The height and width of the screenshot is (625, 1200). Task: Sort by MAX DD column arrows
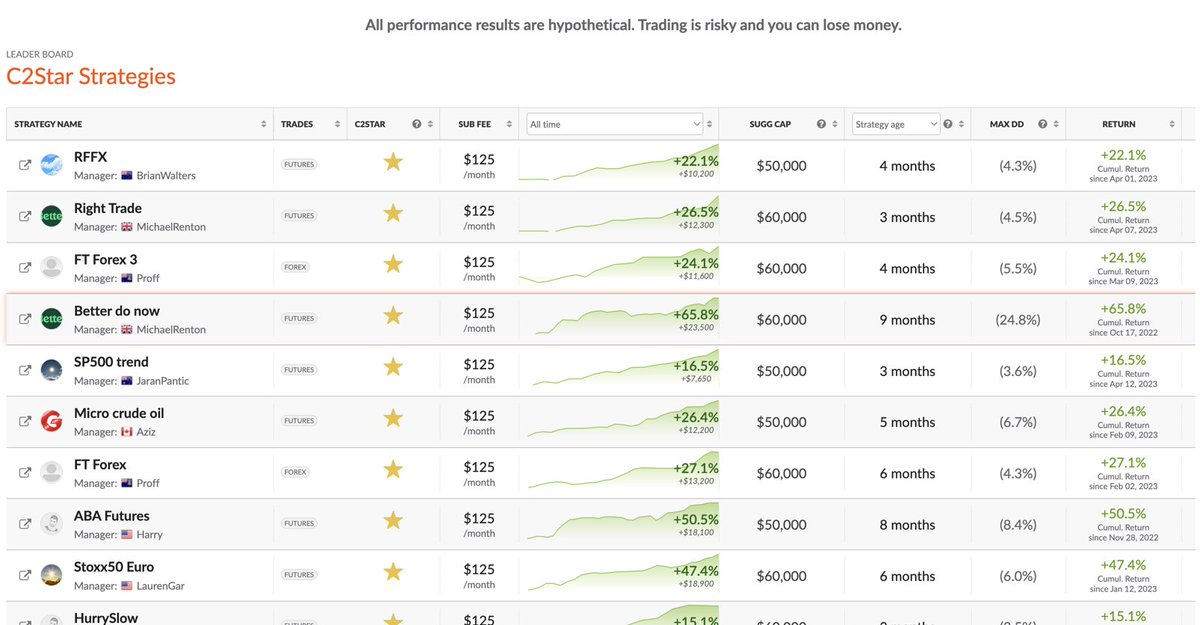pos(1056,124)
